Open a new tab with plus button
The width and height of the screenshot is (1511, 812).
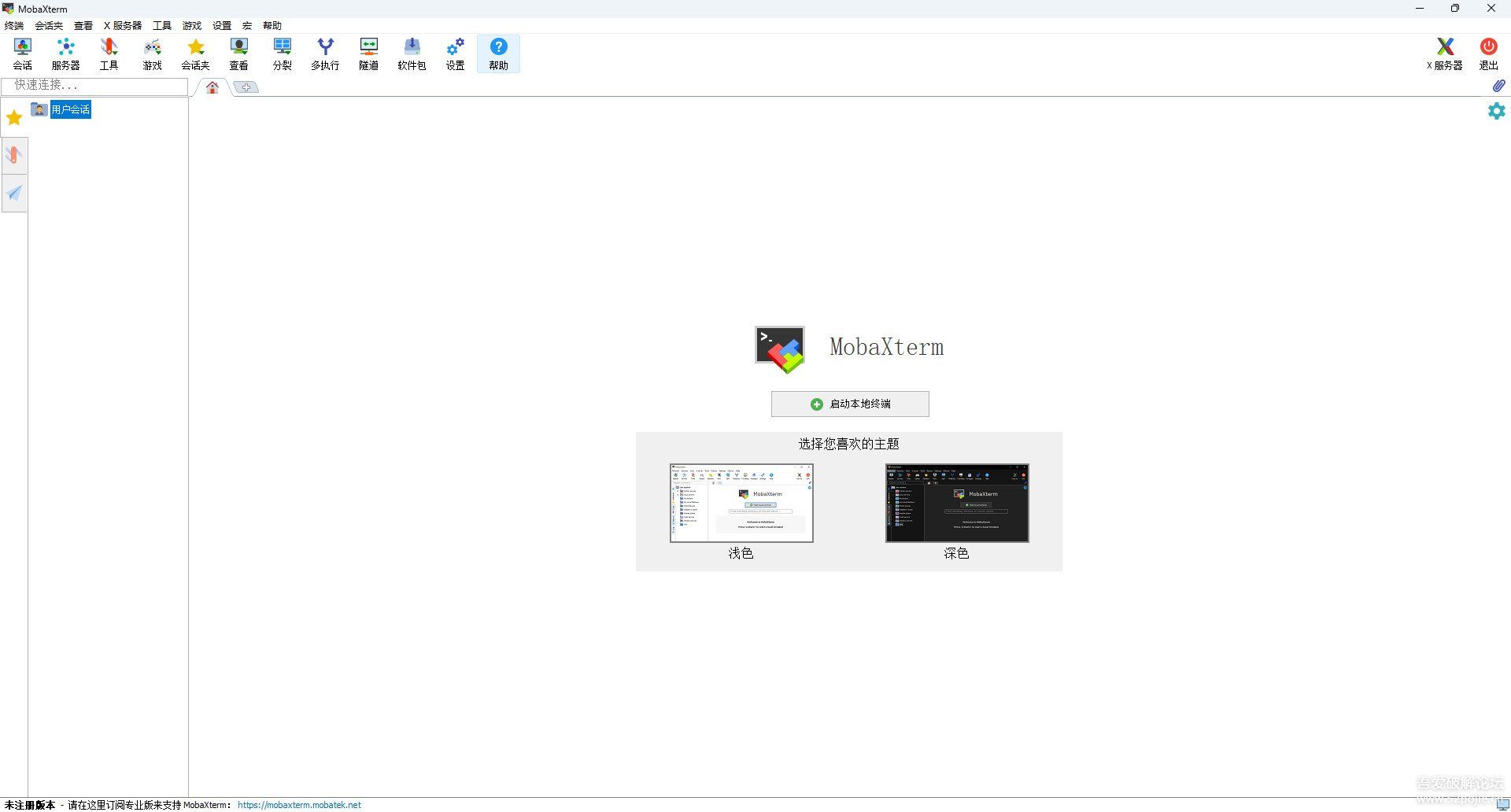point(246,87)
